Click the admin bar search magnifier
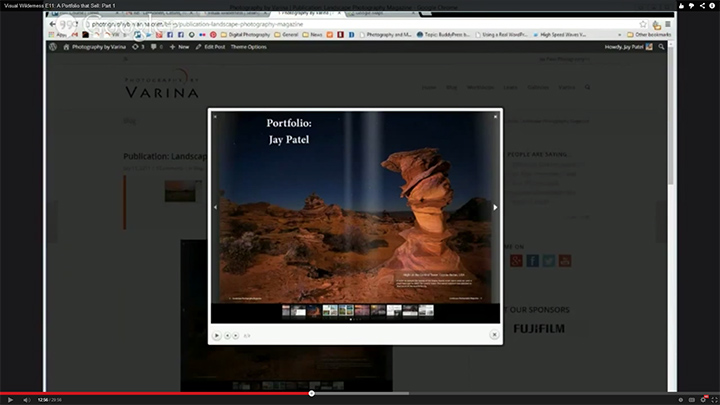 coord(661,47)
